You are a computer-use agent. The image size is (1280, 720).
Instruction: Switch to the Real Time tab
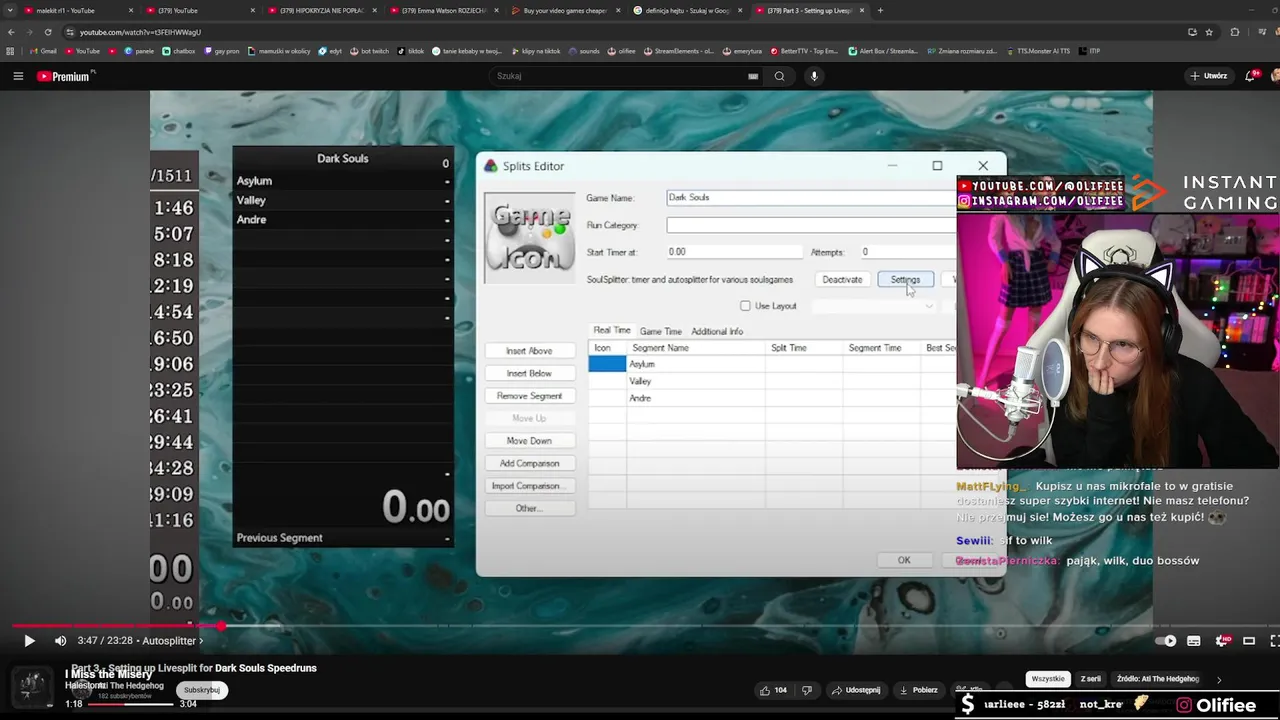[612, 331]
